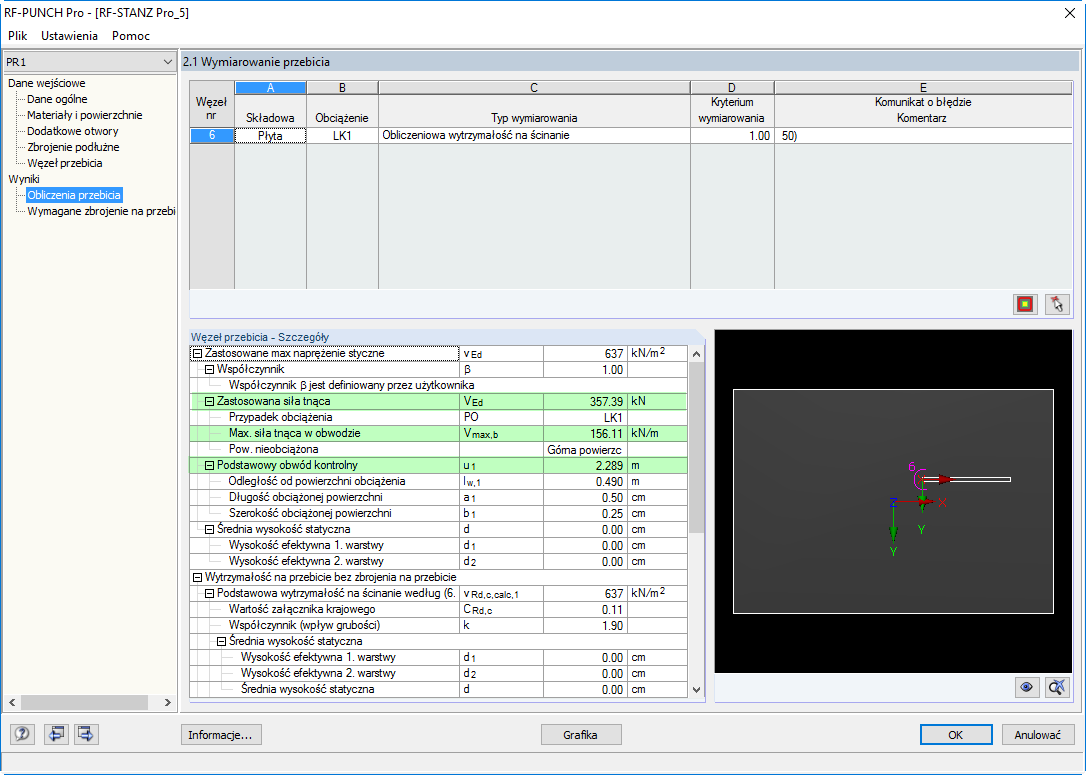The image size is (1086, 775).
Task: Toggle the eye view icon below graphic
Action: pyautogui.click(x=1026, y=687)
